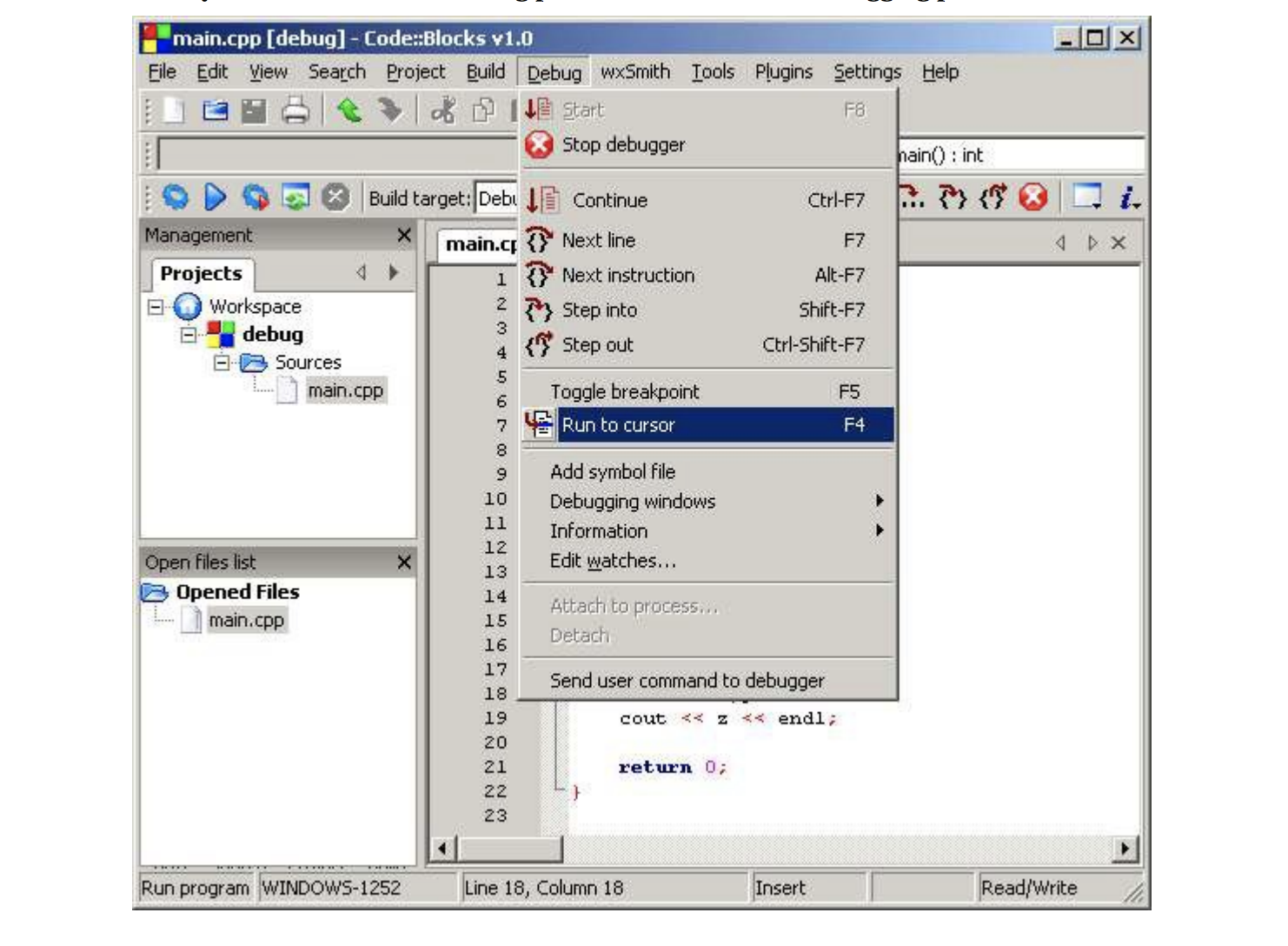Select main.cpp in the Projects tree
1288x946 pixels.
pos(345,391)
